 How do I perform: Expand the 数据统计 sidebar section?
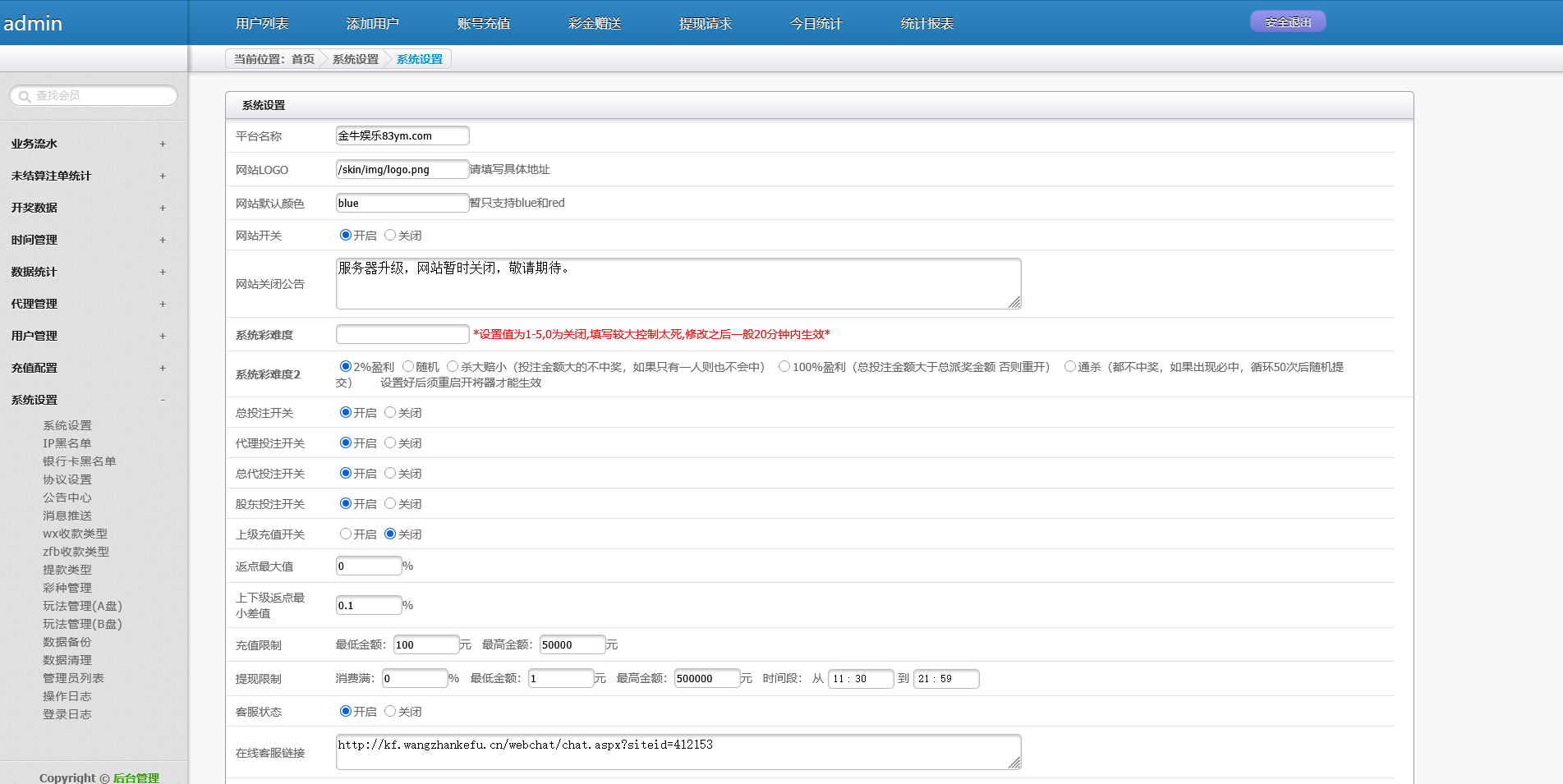point(89,272)
